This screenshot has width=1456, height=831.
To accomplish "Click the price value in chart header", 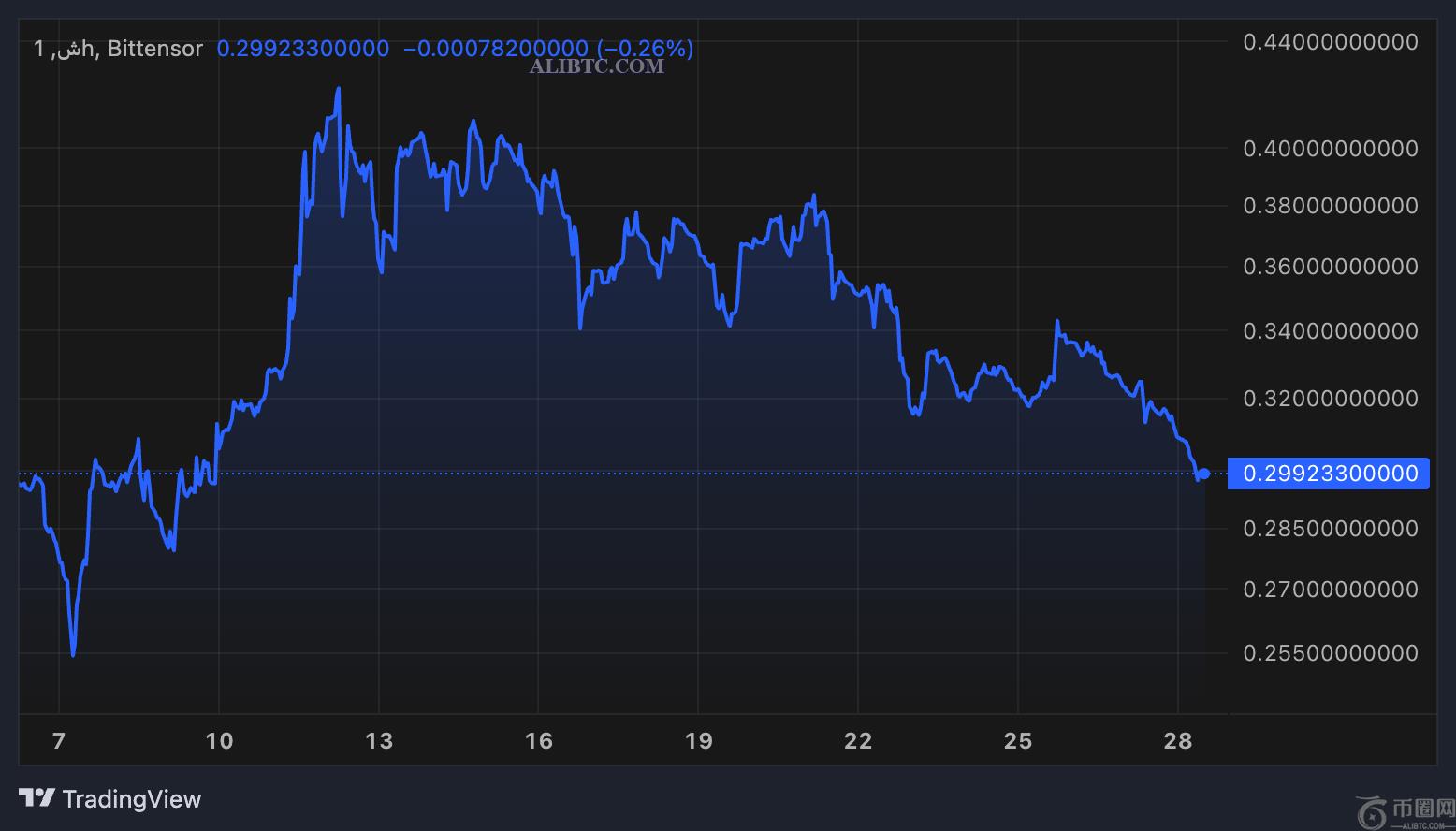I will [x=303, y=49].
